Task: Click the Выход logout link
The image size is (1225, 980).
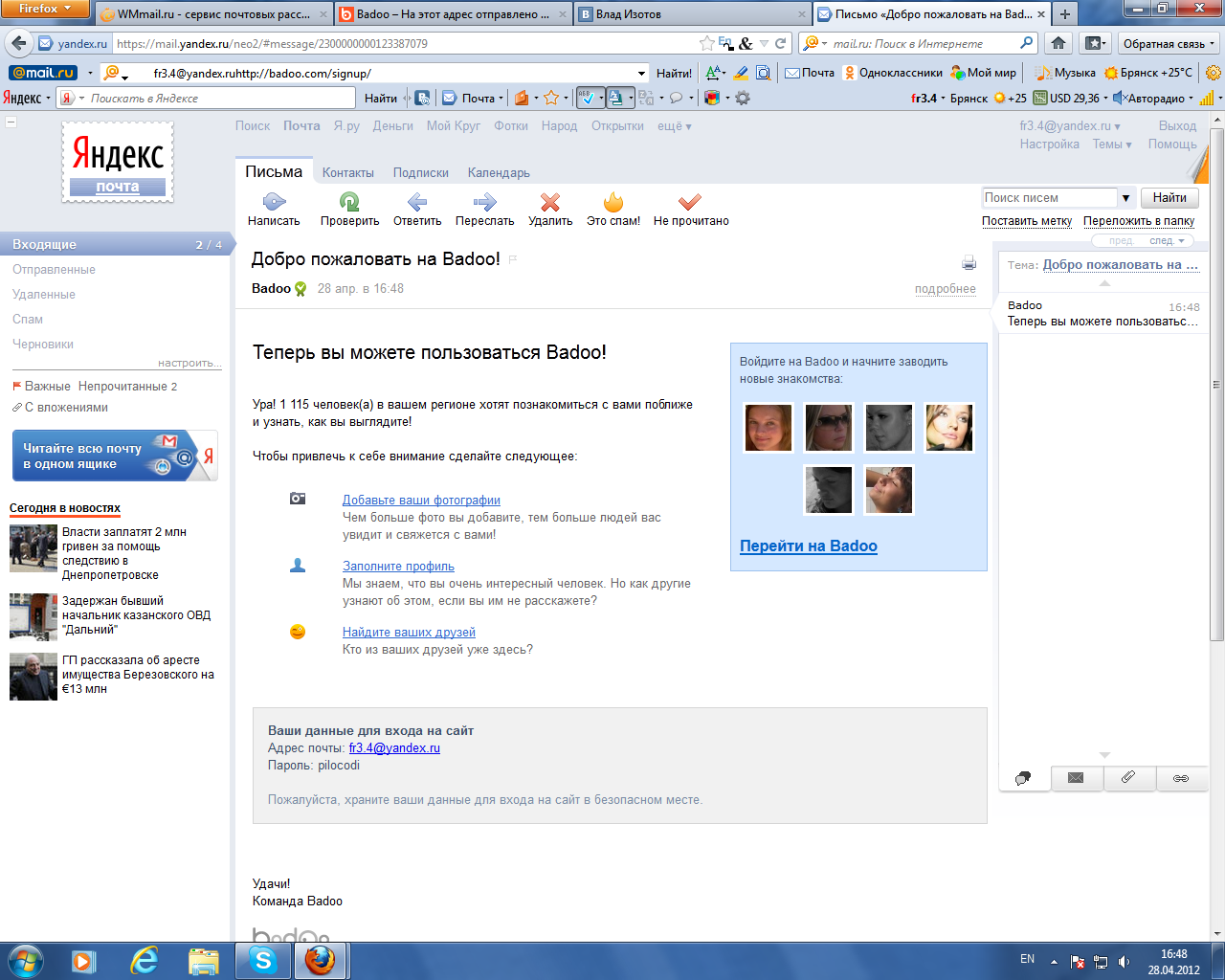Action: click(1177, 126)
